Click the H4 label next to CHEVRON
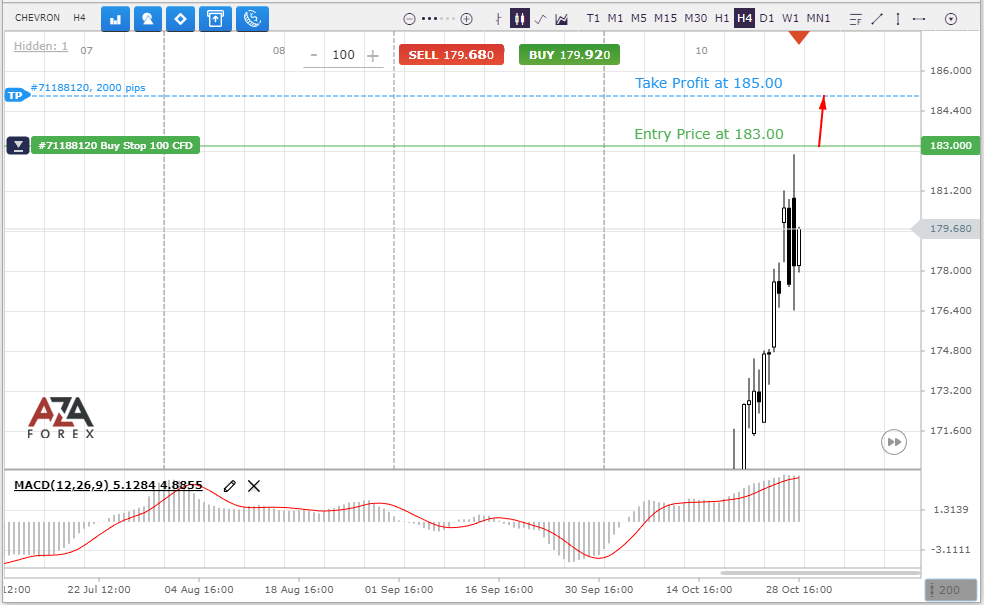 click(x=79, y=18)
